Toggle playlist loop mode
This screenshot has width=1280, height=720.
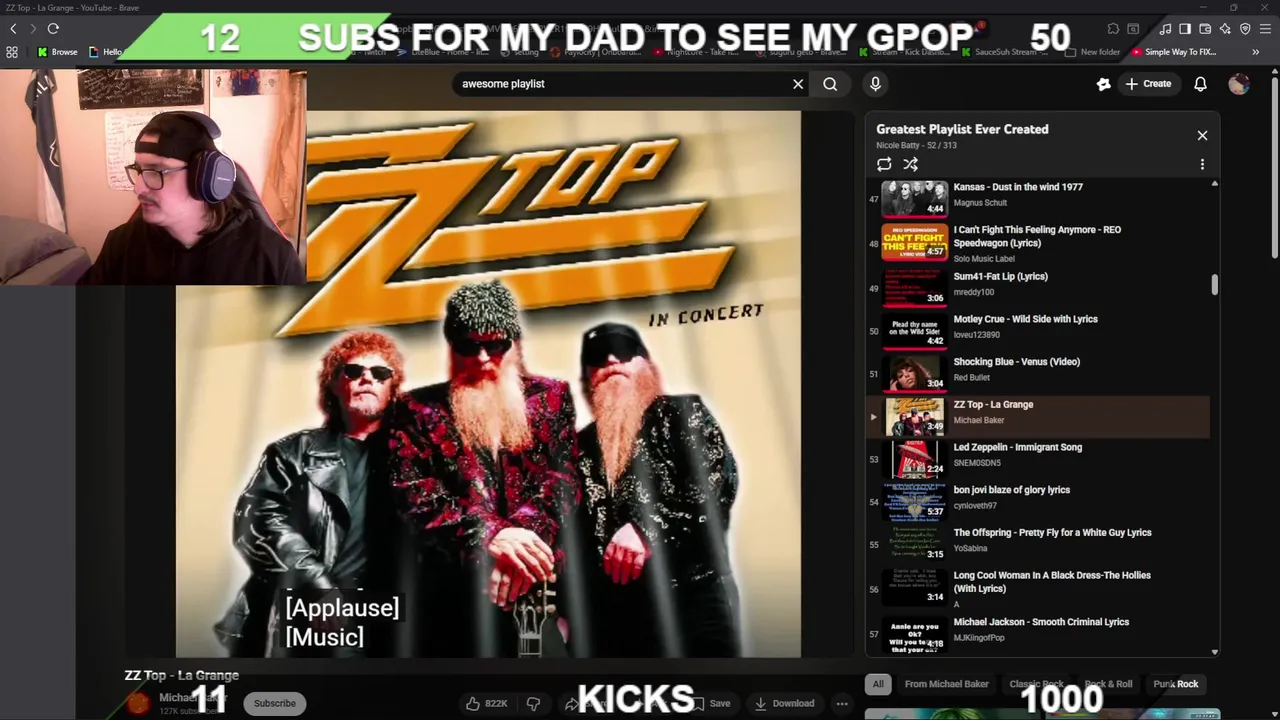(884, 164)
